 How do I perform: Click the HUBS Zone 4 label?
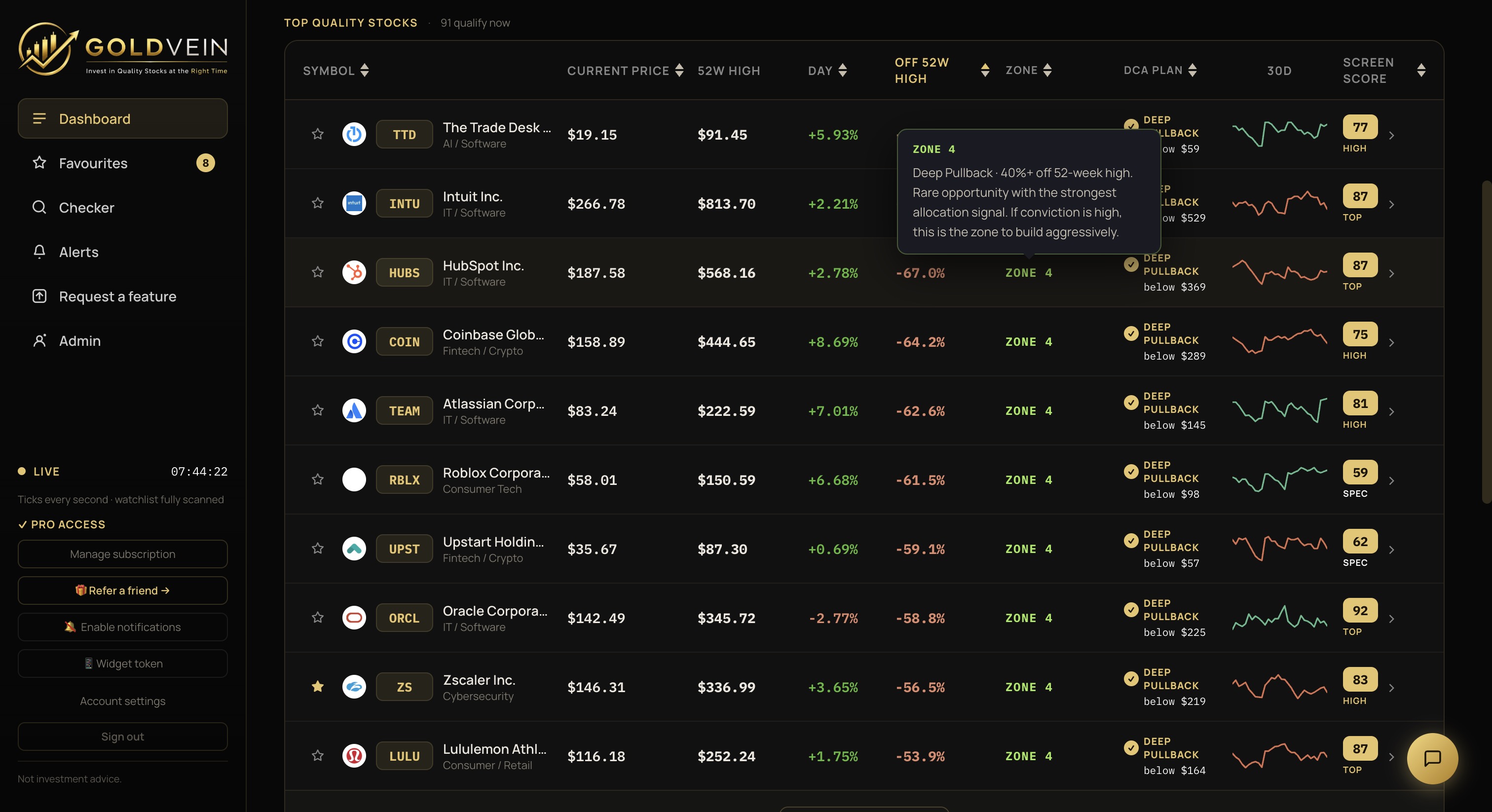(x=1028, y=273)
